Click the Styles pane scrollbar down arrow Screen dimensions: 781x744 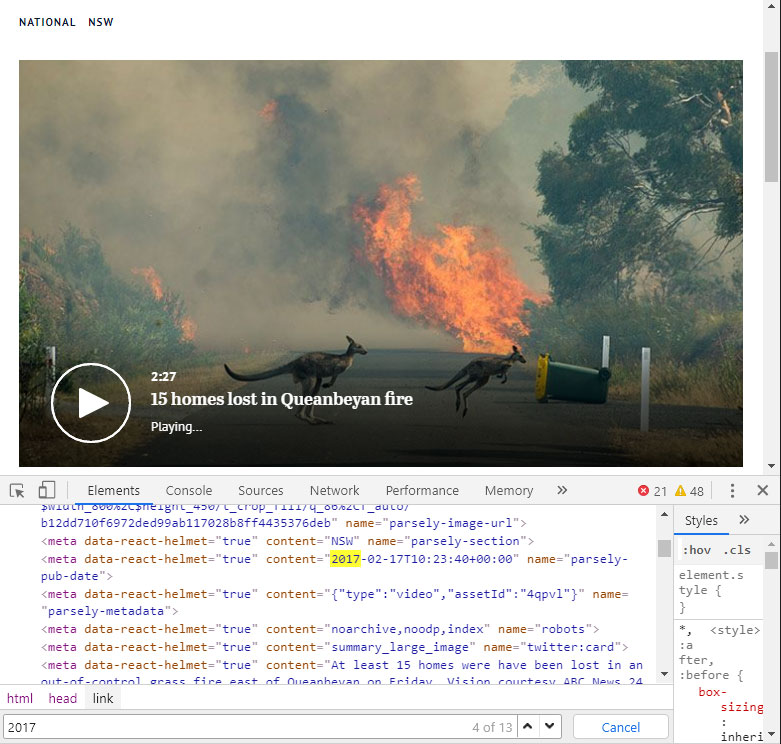tap(772, 735)
